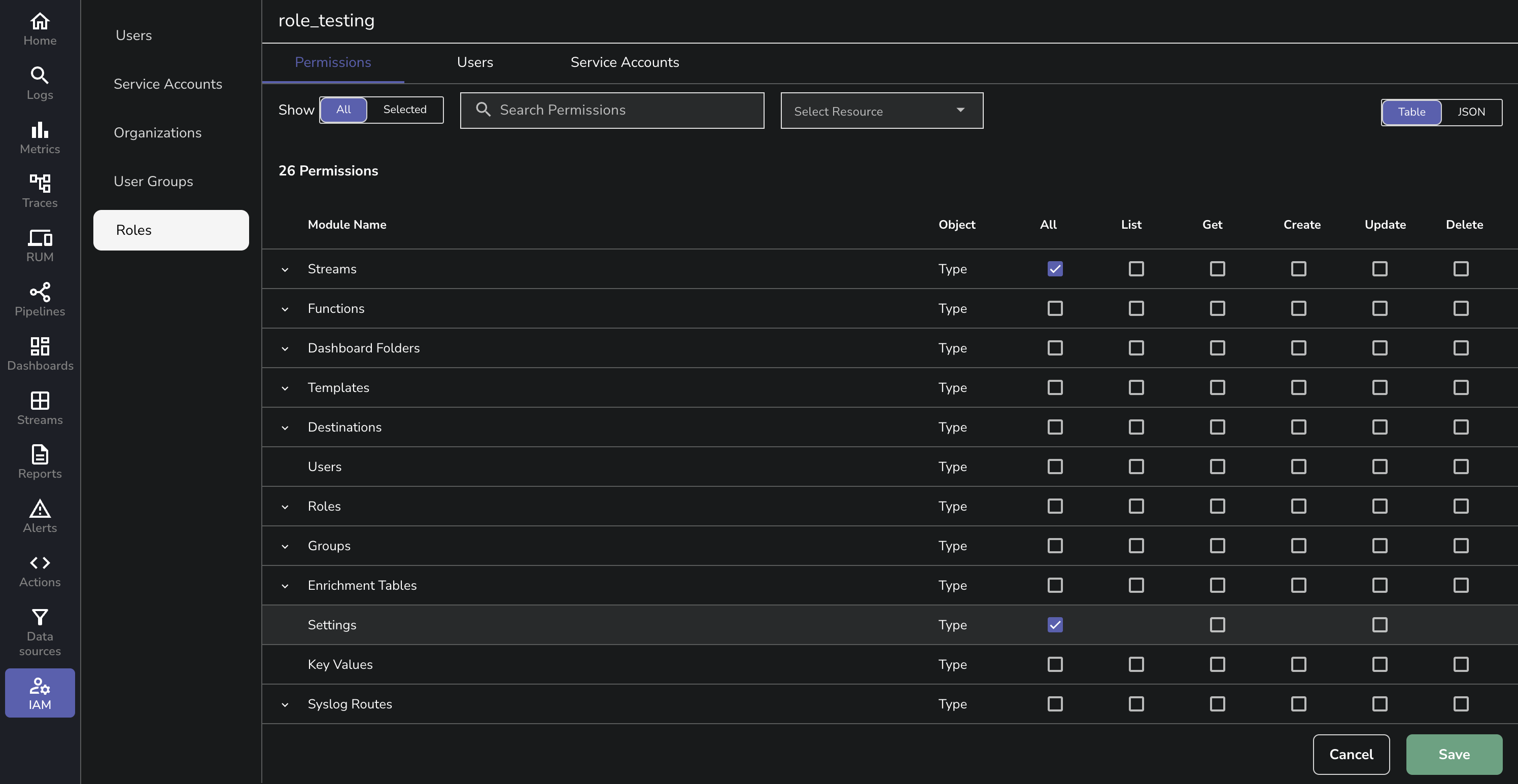
Task: Click the Save button
Action: 1453,754
